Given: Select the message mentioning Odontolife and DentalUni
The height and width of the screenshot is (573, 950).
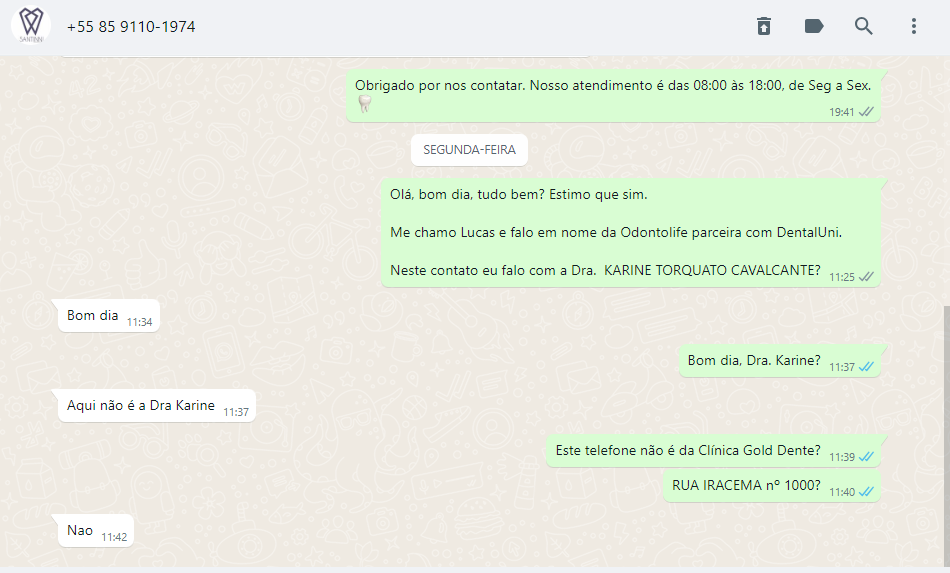Looking at the screenshot, I should 631,233.
